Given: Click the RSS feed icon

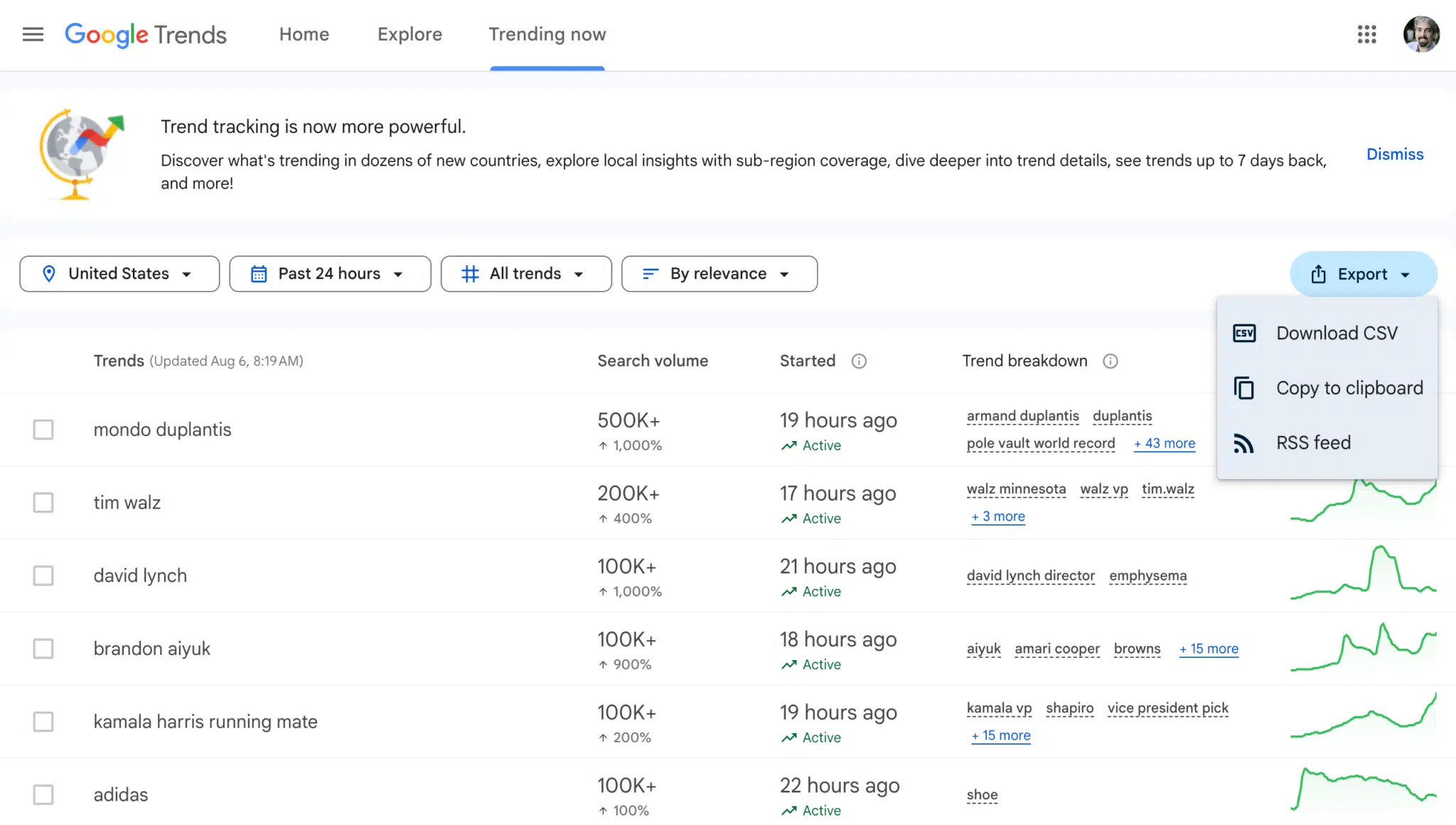Looking at the screenshot, I should [1243, 443].
